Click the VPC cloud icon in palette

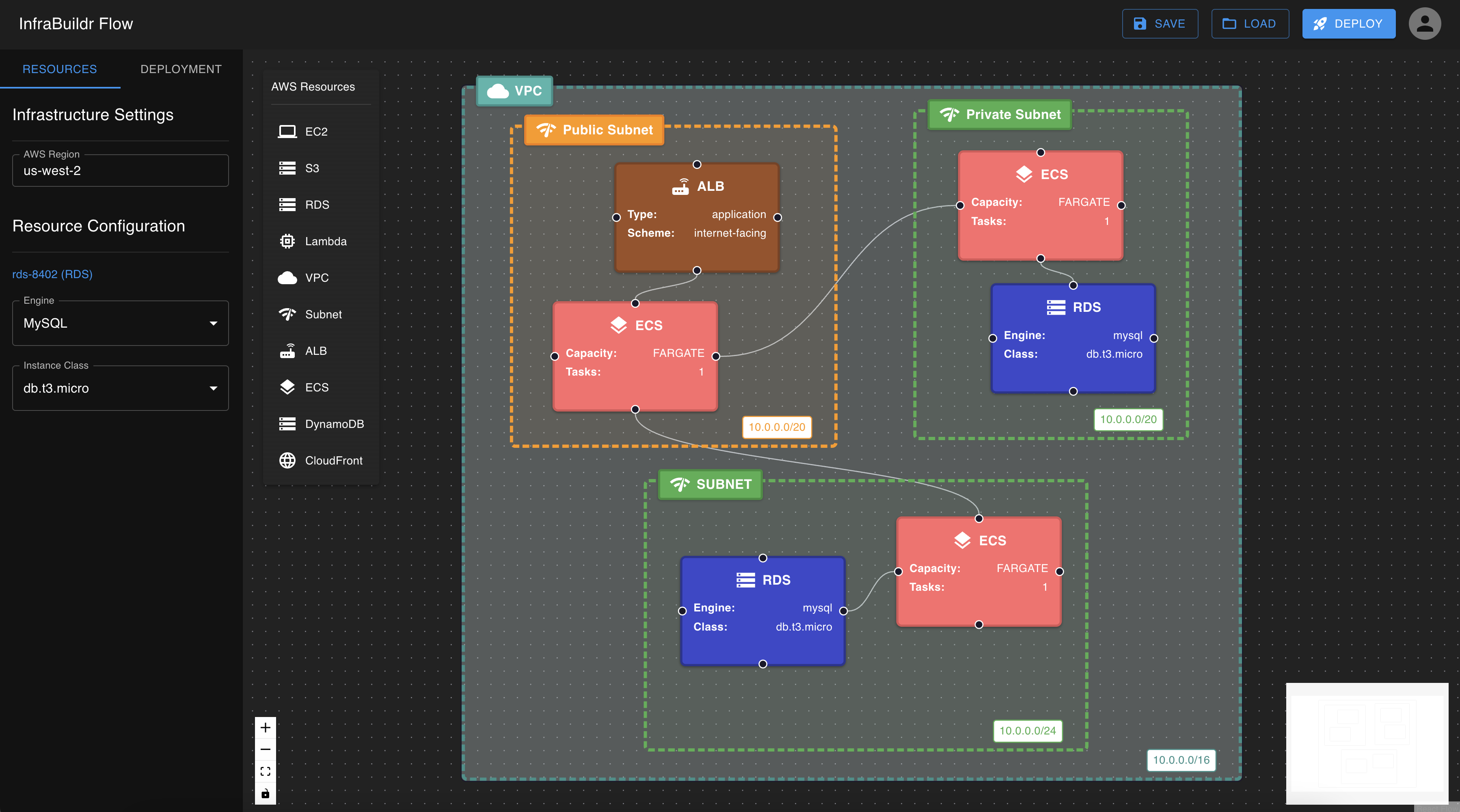(x=287, y=278)
